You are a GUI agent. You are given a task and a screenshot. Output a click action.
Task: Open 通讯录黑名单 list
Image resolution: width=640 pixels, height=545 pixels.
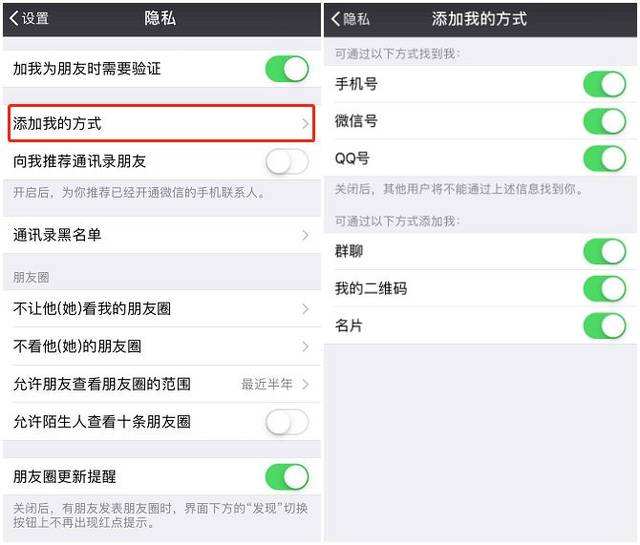click(162, 235)
